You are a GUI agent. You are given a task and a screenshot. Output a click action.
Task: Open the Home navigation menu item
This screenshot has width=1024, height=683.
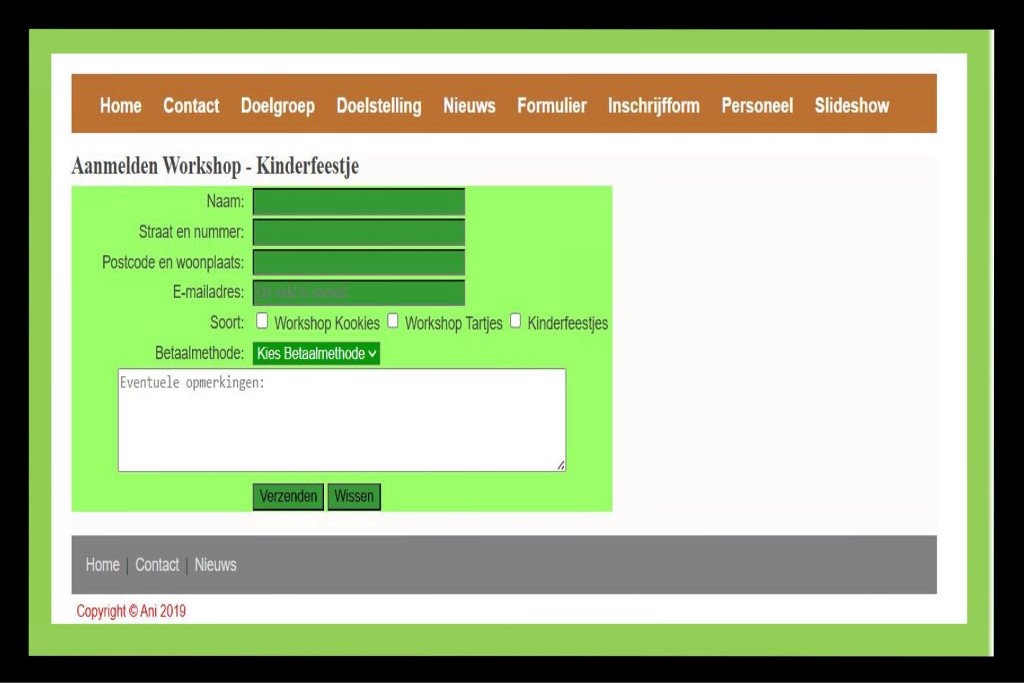point(120,106)
